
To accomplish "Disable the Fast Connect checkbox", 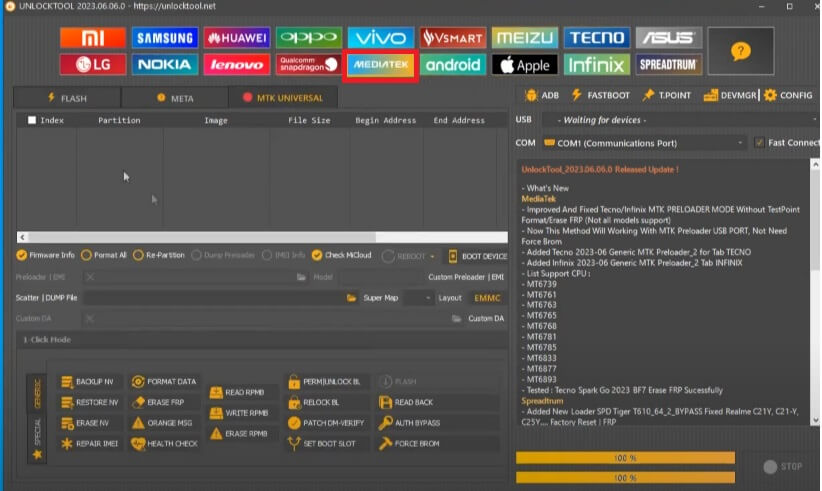I will coord(760,143).
